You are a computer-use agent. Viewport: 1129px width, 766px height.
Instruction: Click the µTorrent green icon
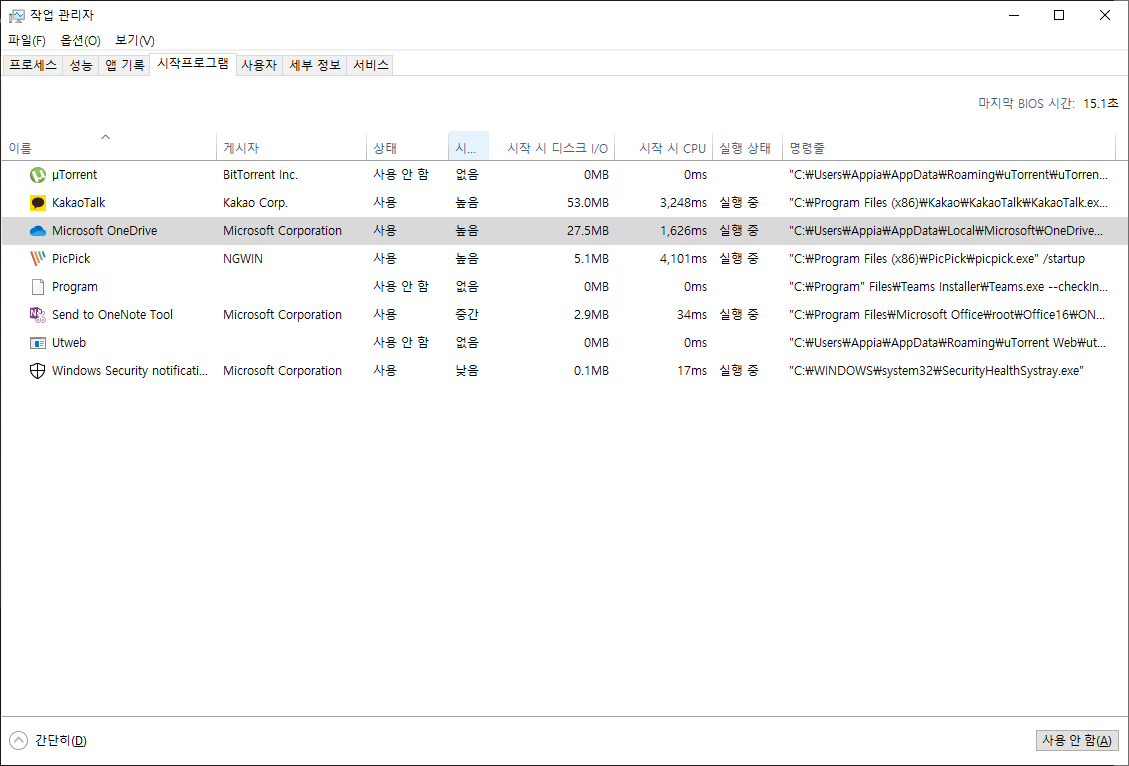point(37,175)
